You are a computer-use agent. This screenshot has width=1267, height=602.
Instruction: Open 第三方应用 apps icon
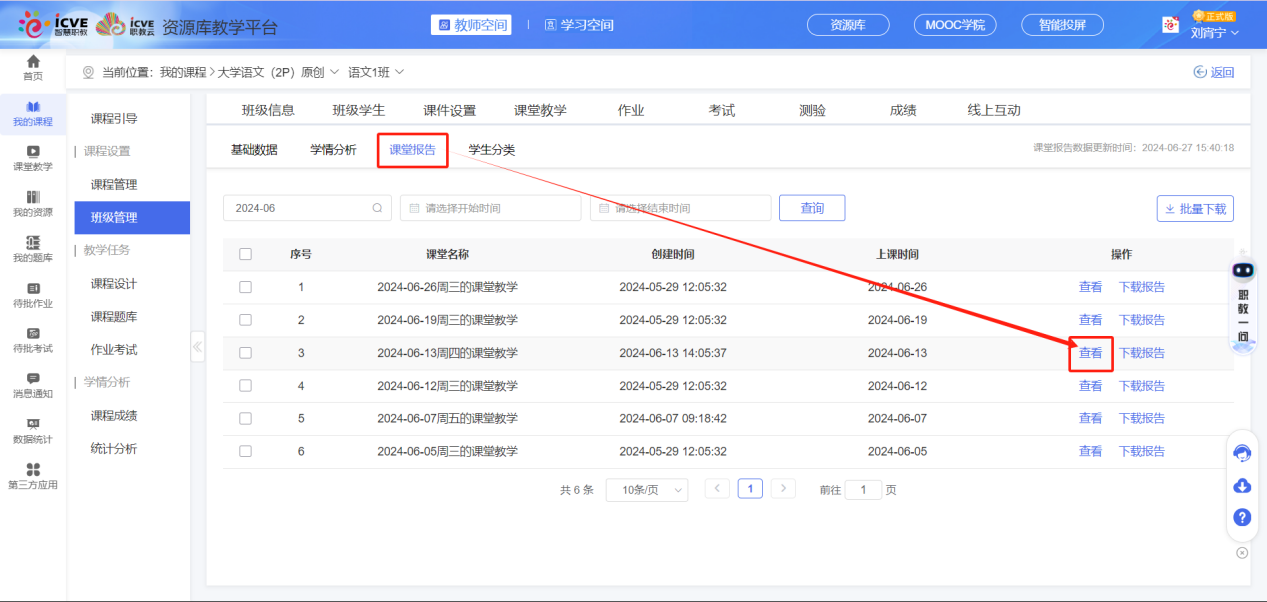33,476
